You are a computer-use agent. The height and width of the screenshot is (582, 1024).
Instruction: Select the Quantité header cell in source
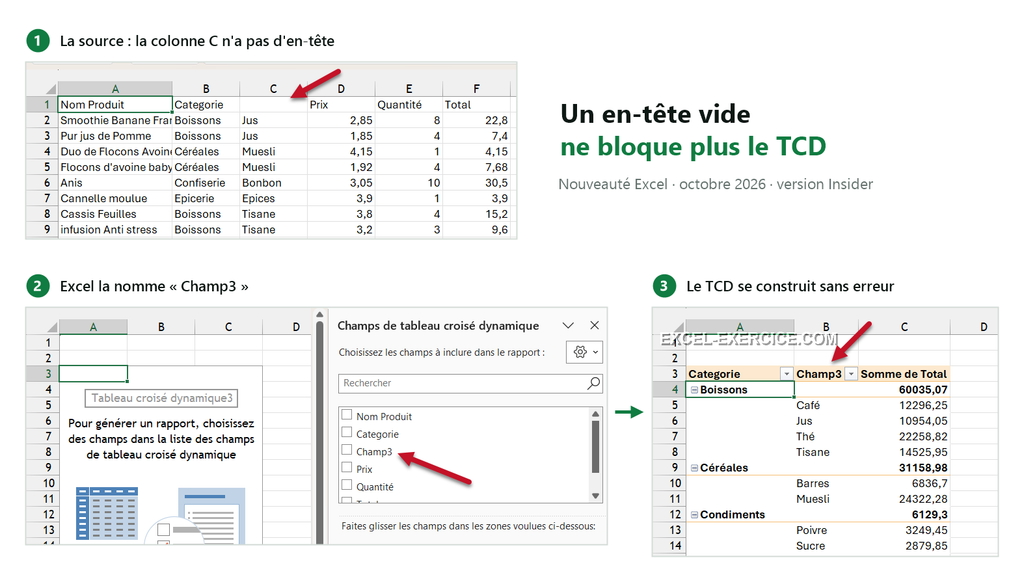409,105
